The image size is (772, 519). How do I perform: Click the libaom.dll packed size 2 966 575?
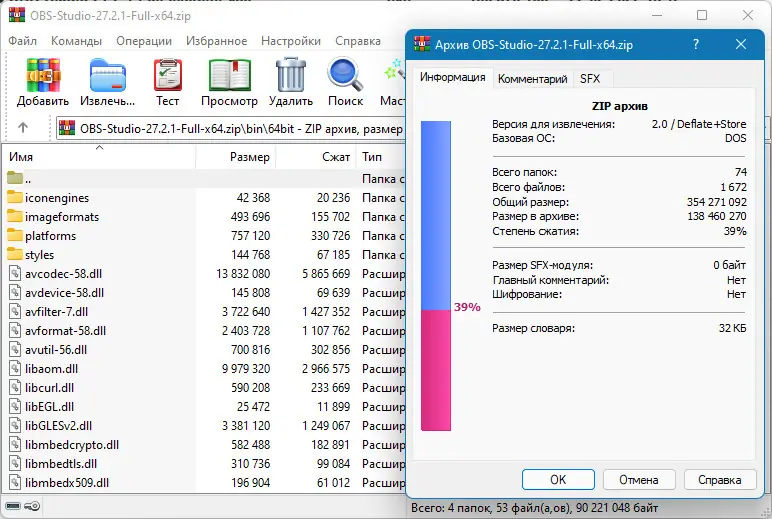pyautogui.click(x=326, y=369)
